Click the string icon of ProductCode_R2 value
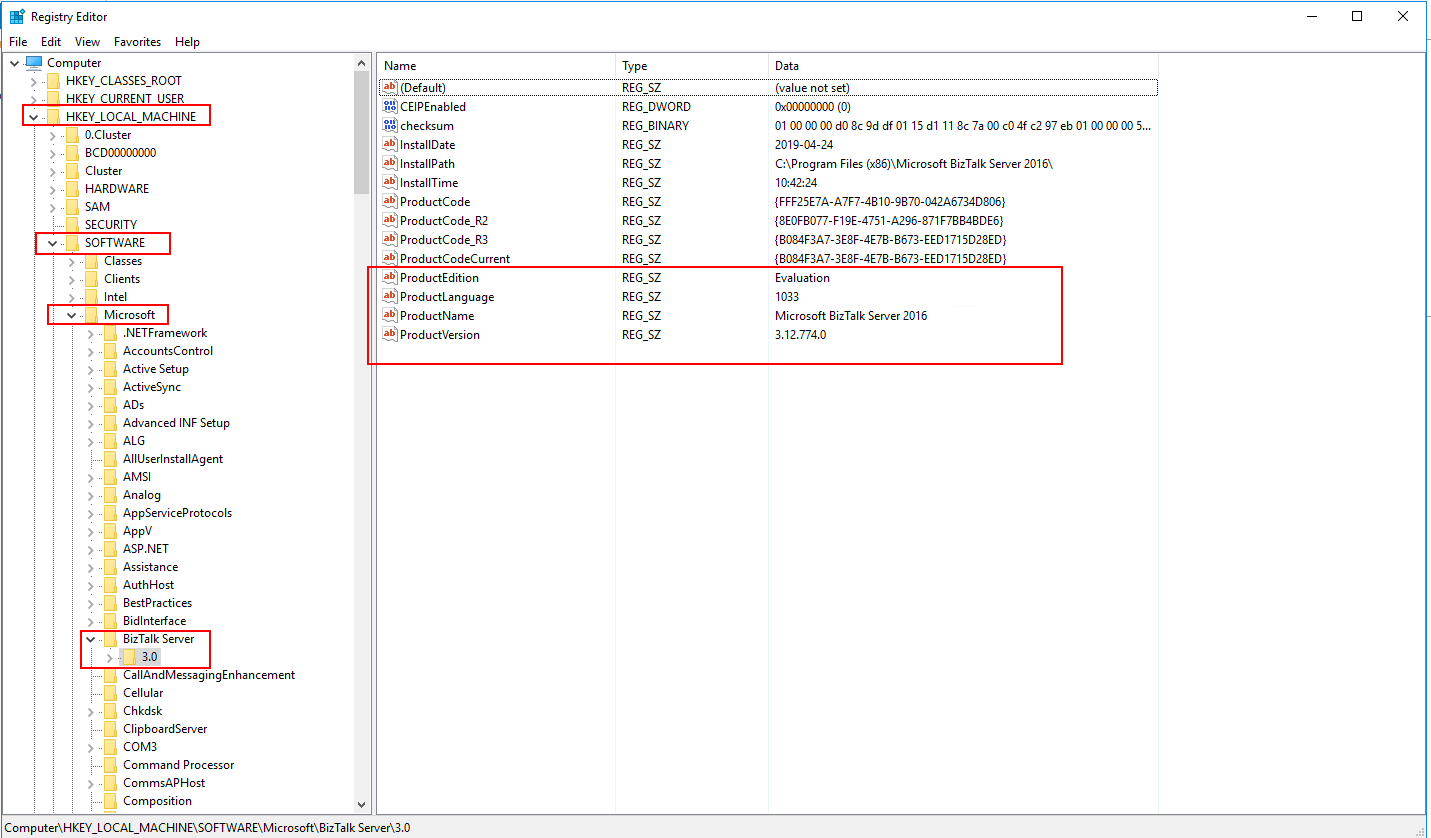1431x838 pixels. (390, 221)
